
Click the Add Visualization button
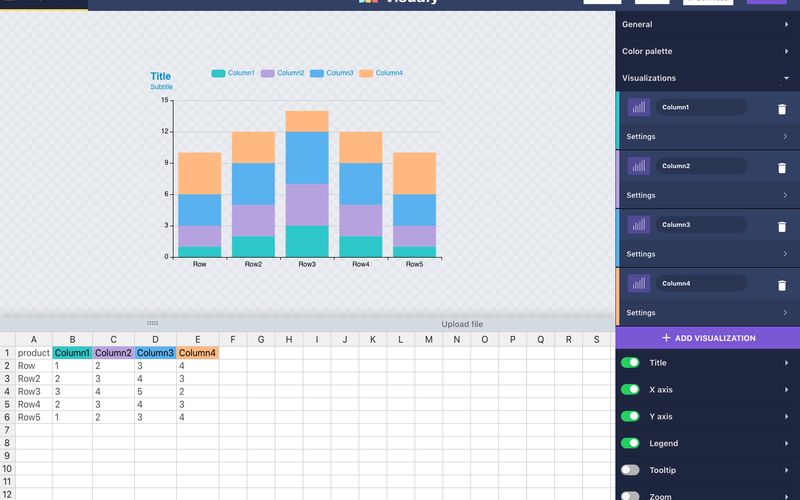point(707,338)
